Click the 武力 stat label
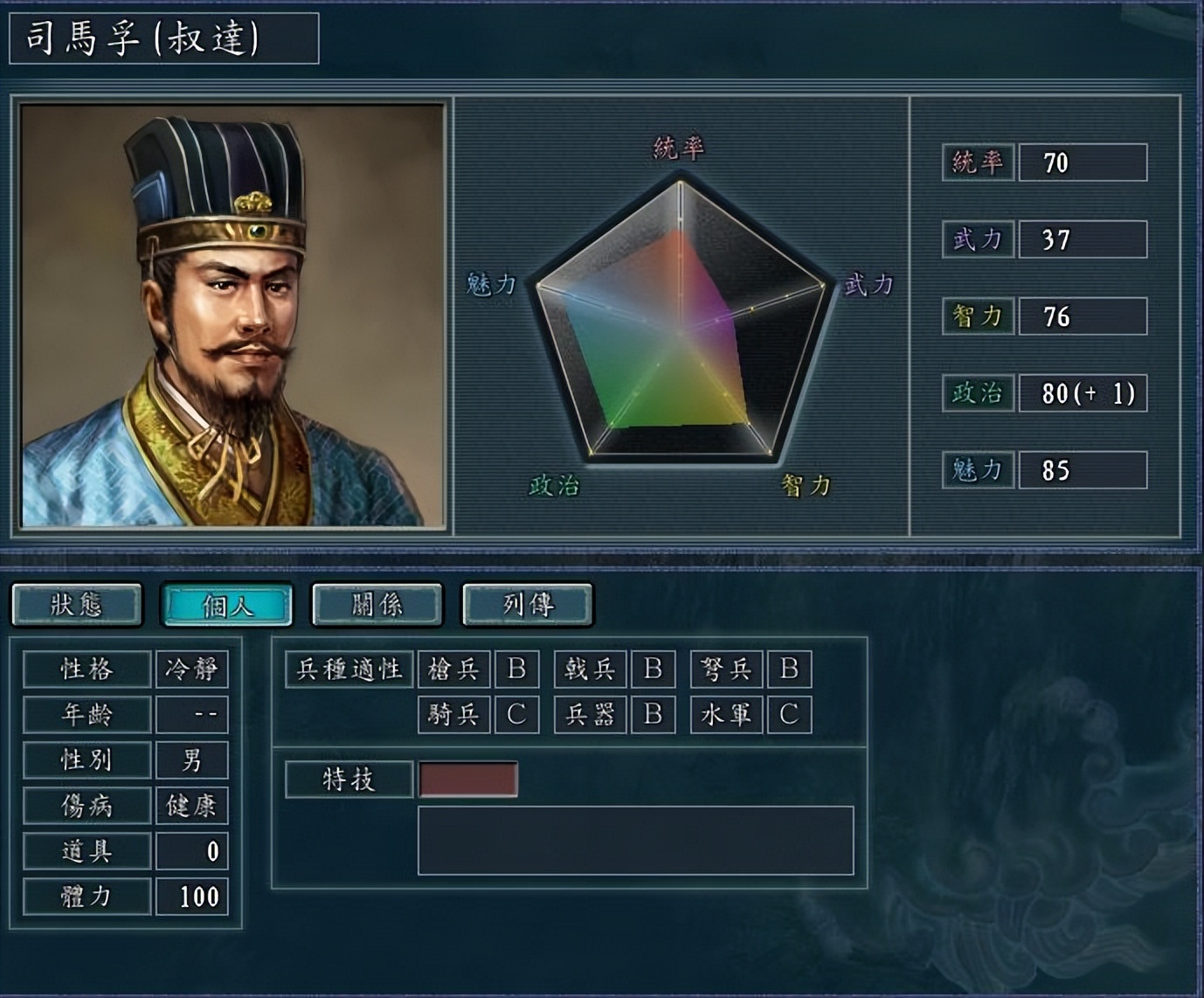 (x=978, y=239)
